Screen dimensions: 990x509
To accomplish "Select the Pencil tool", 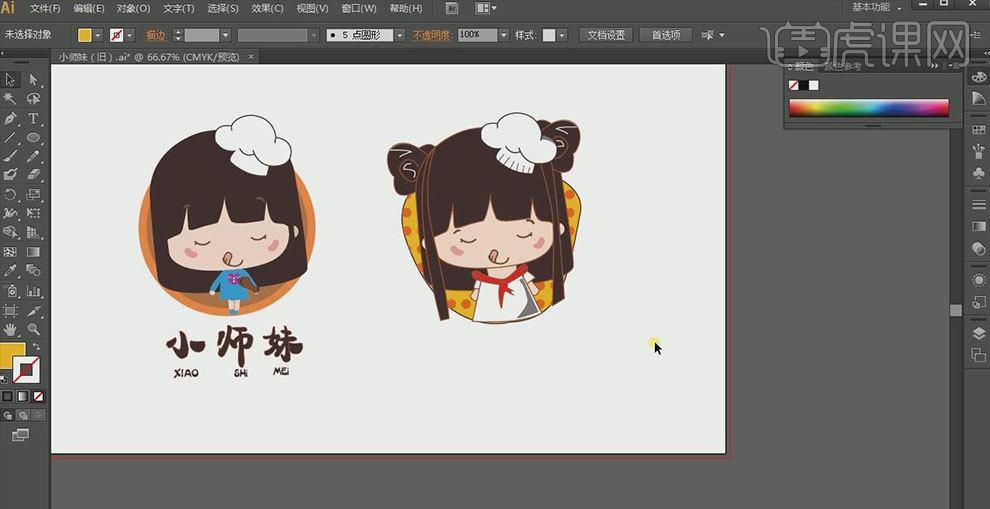I will 33,156.
